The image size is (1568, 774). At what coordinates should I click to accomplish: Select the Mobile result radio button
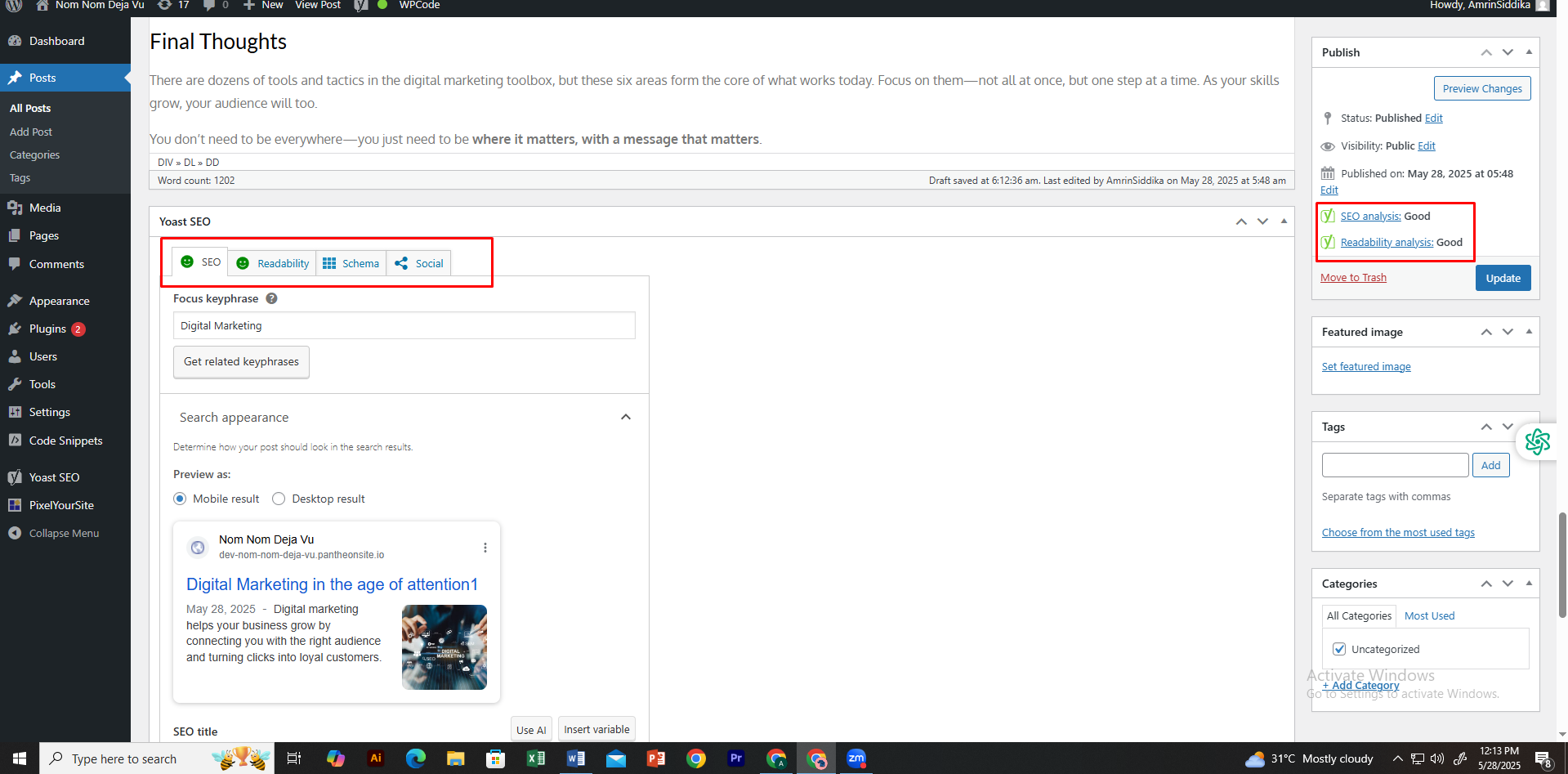[180, 499]
